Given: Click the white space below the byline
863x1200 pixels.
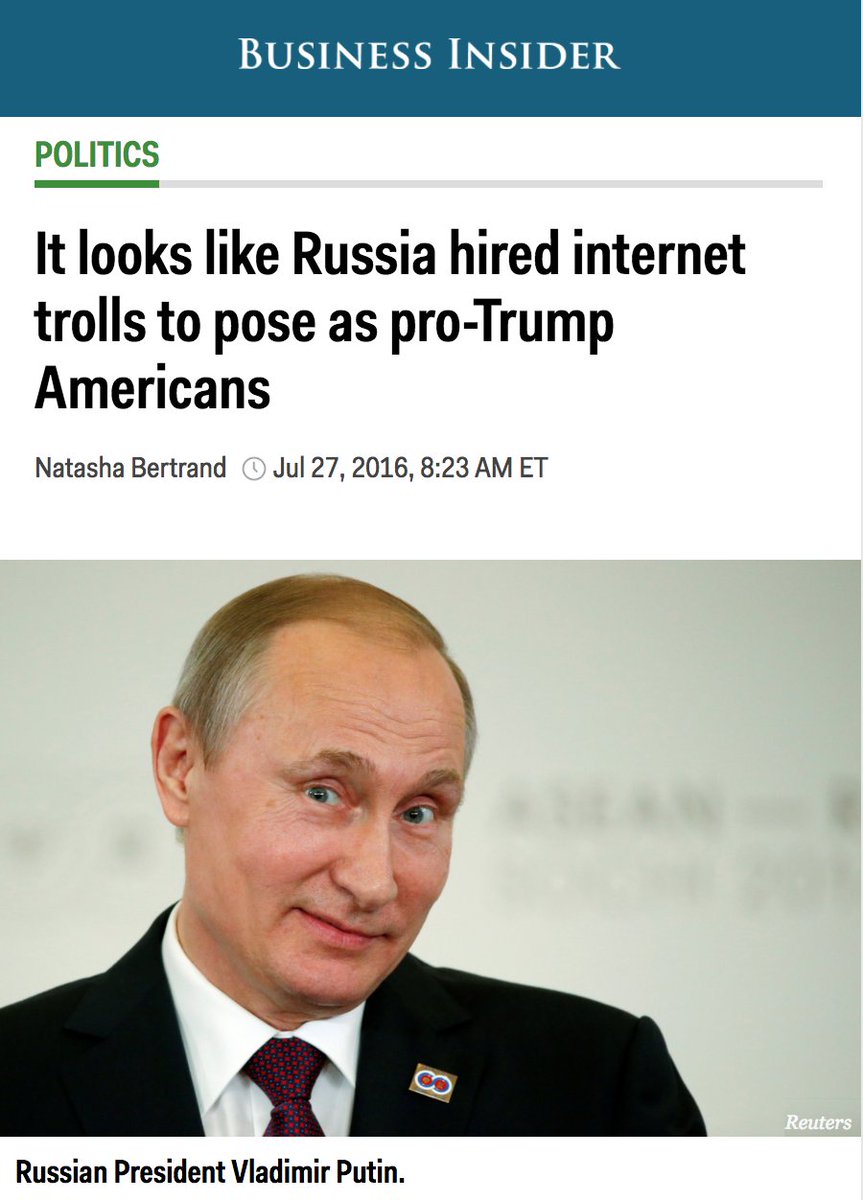Looking at the screenshot, I should coord(431,522).
